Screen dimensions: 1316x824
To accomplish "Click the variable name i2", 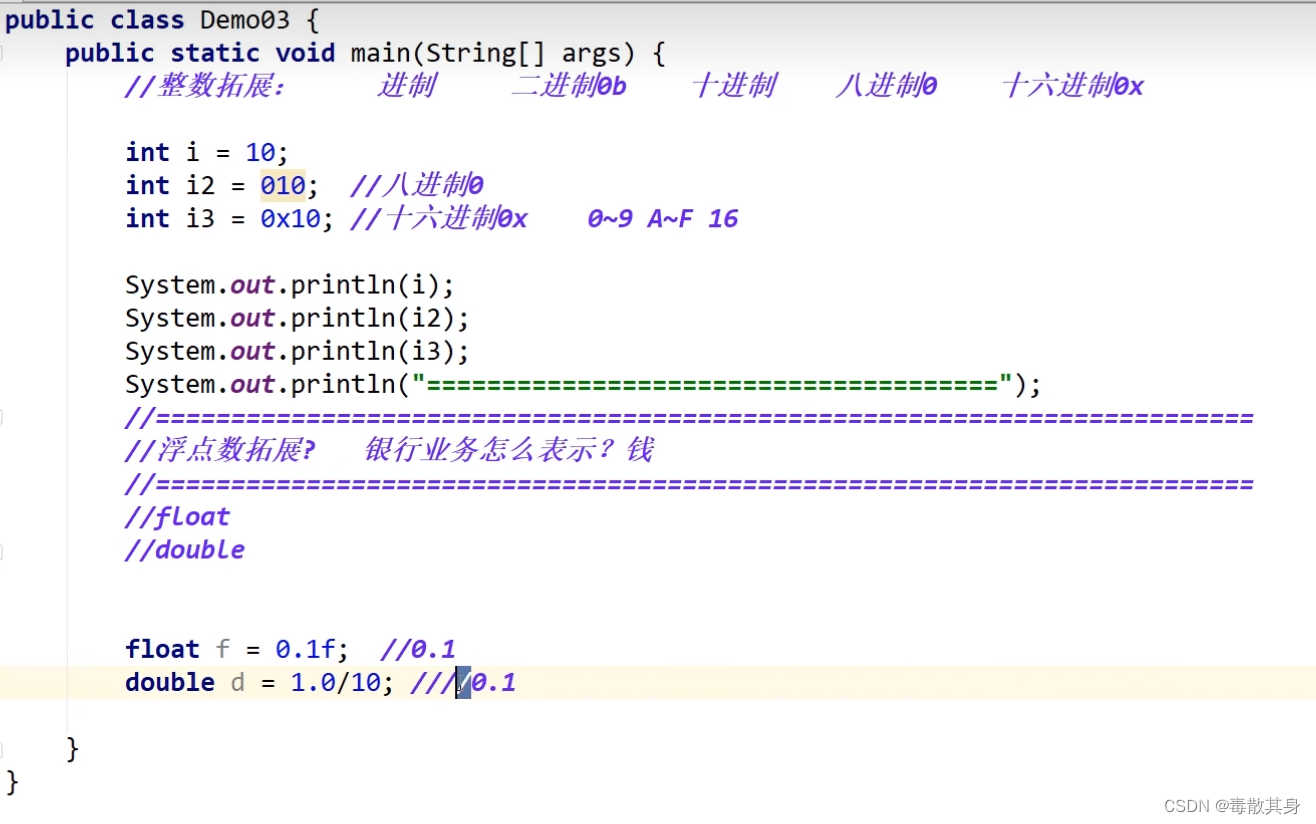I will 201,185.
